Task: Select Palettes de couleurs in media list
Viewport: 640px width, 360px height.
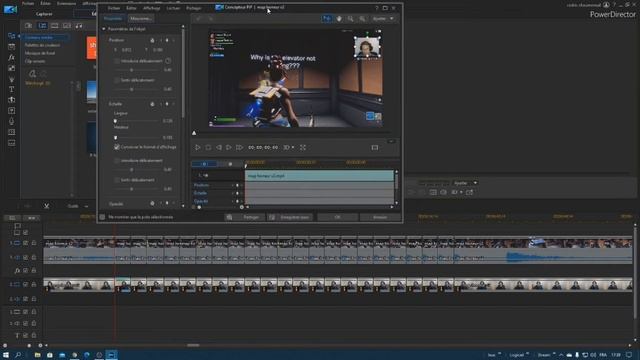Action: [x=42, y=45]
